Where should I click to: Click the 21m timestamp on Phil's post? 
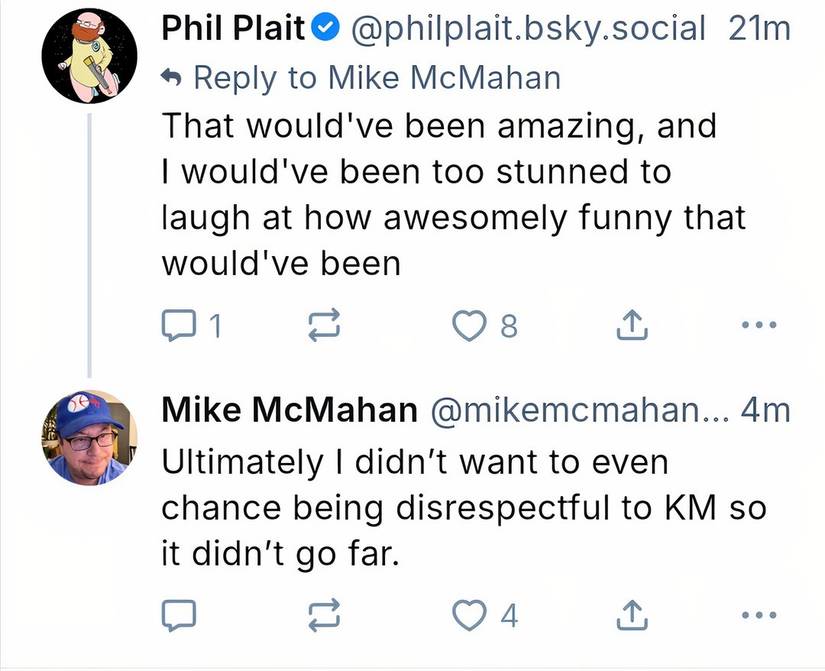759,28
